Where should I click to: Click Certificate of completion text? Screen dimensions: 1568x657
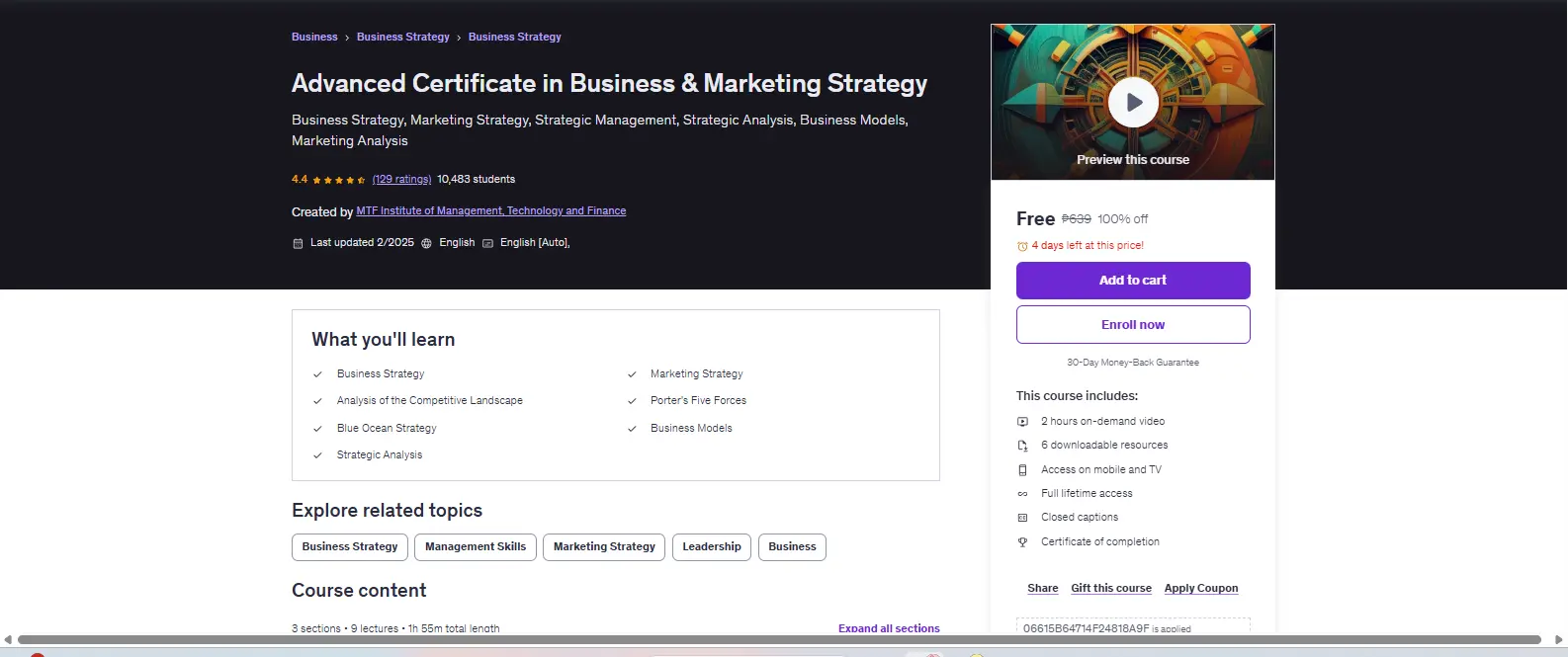pos(1100,542)
